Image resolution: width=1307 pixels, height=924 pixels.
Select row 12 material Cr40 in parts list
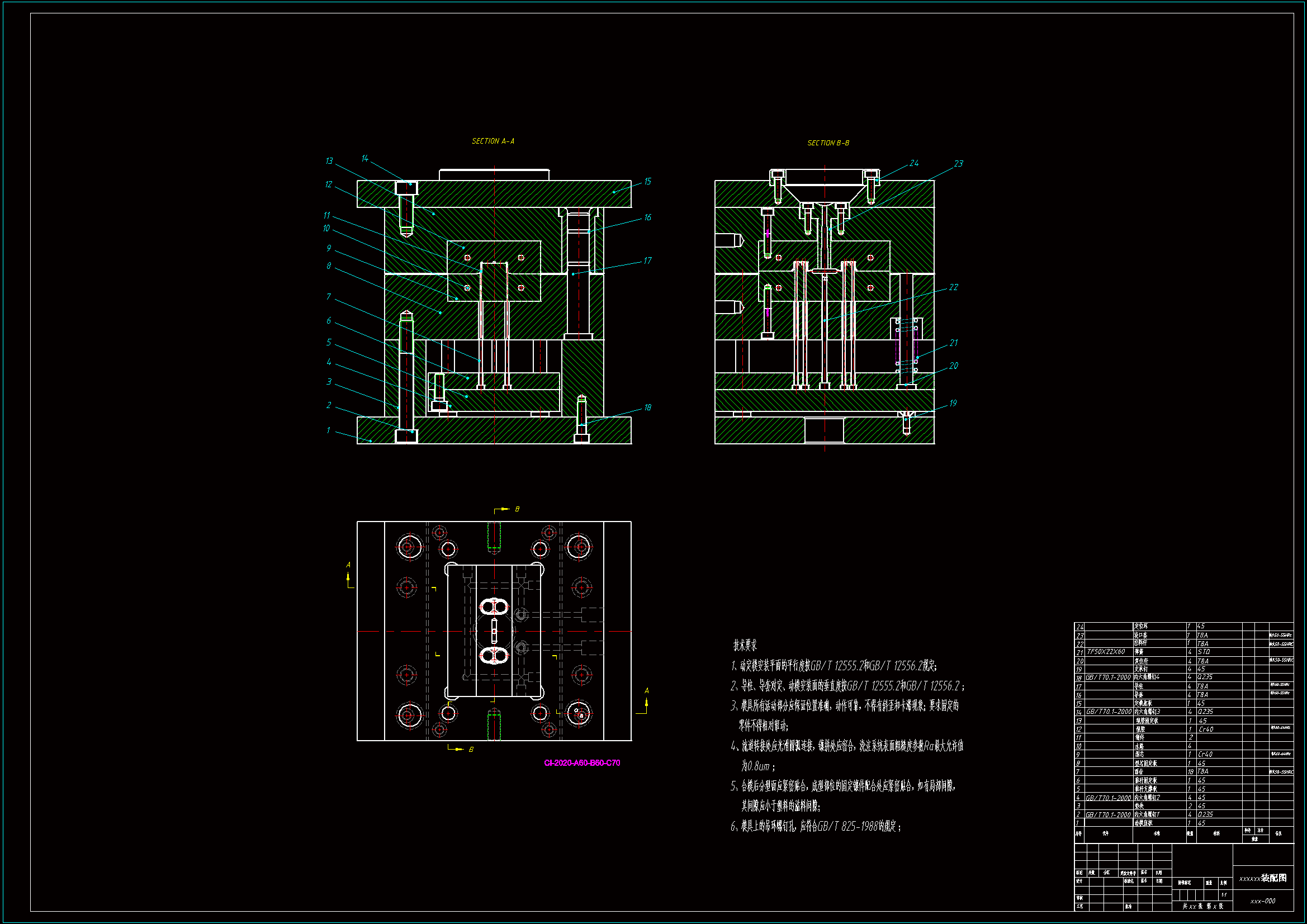pos(1206,729)
